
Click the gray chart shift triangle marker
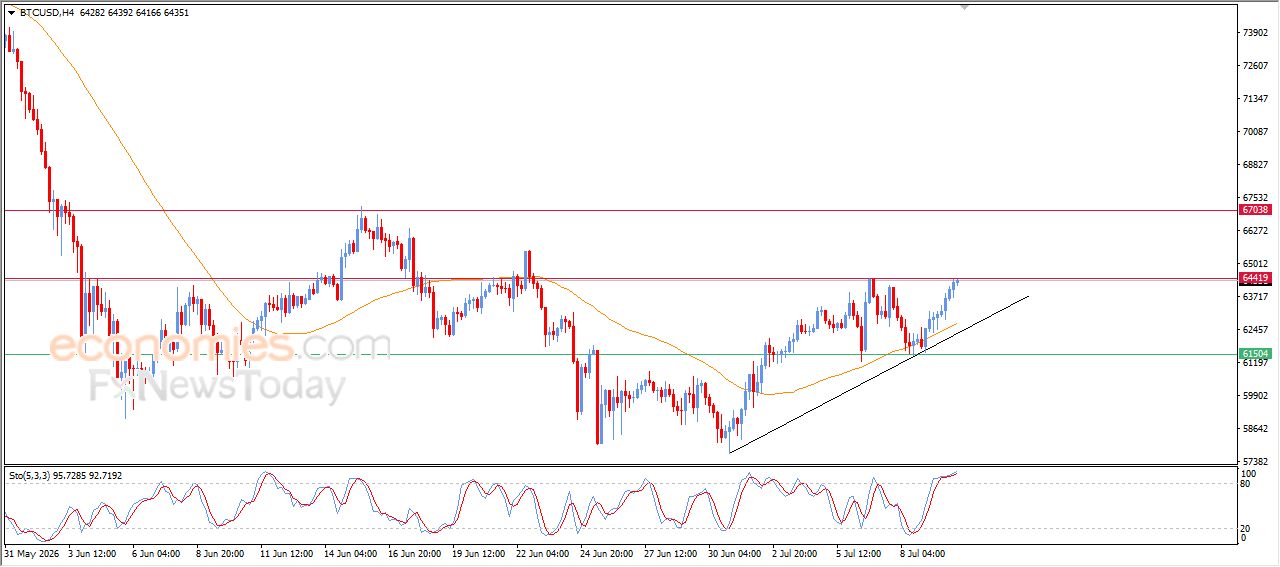point(964,7)
